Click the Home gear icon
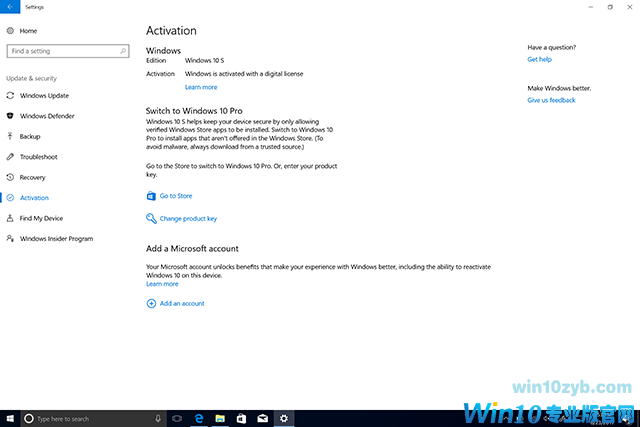 click(10, 31)
